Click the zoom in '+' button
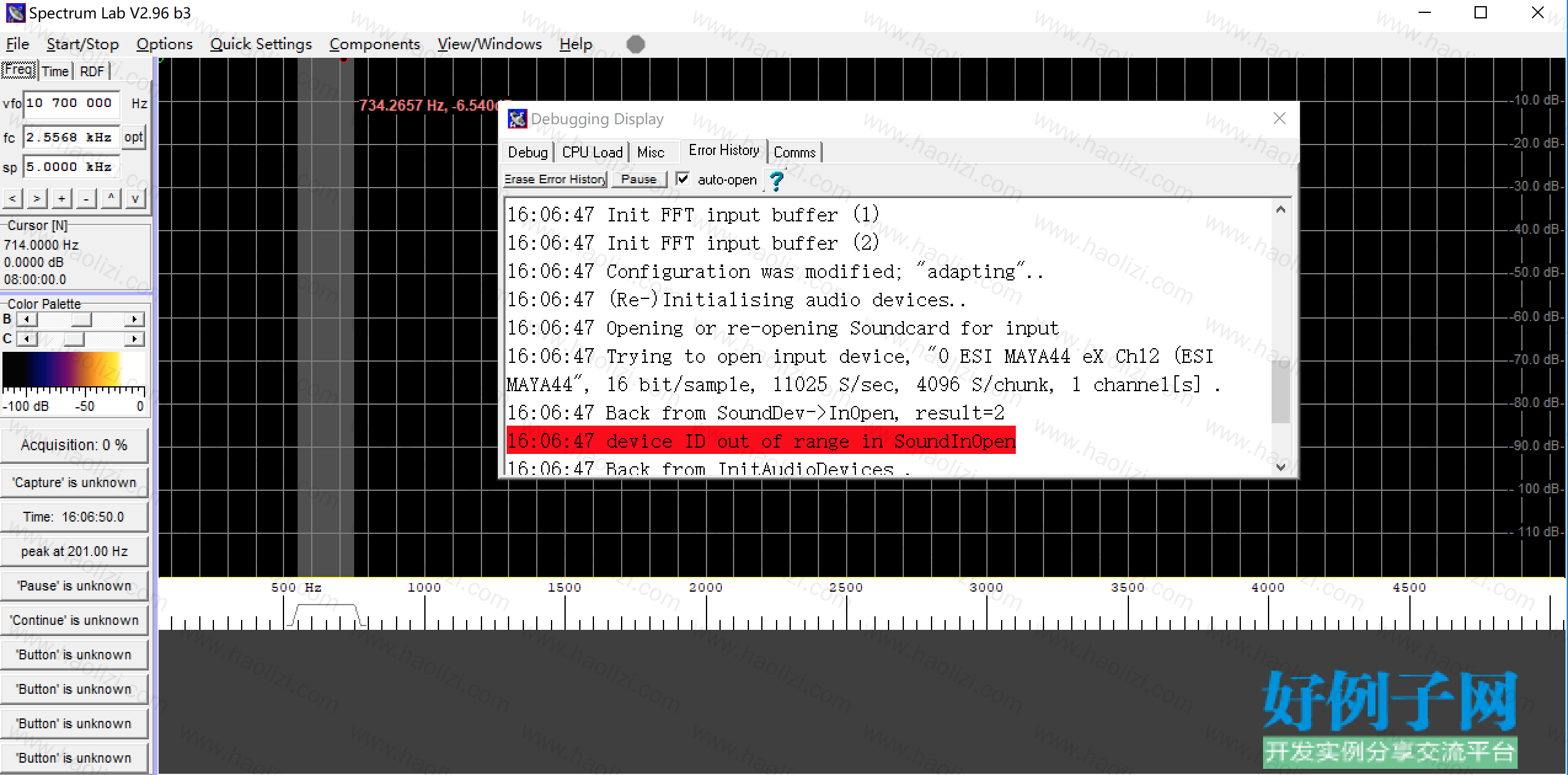The height and width of the screenshot is (775, 1568). click(61, 198)
